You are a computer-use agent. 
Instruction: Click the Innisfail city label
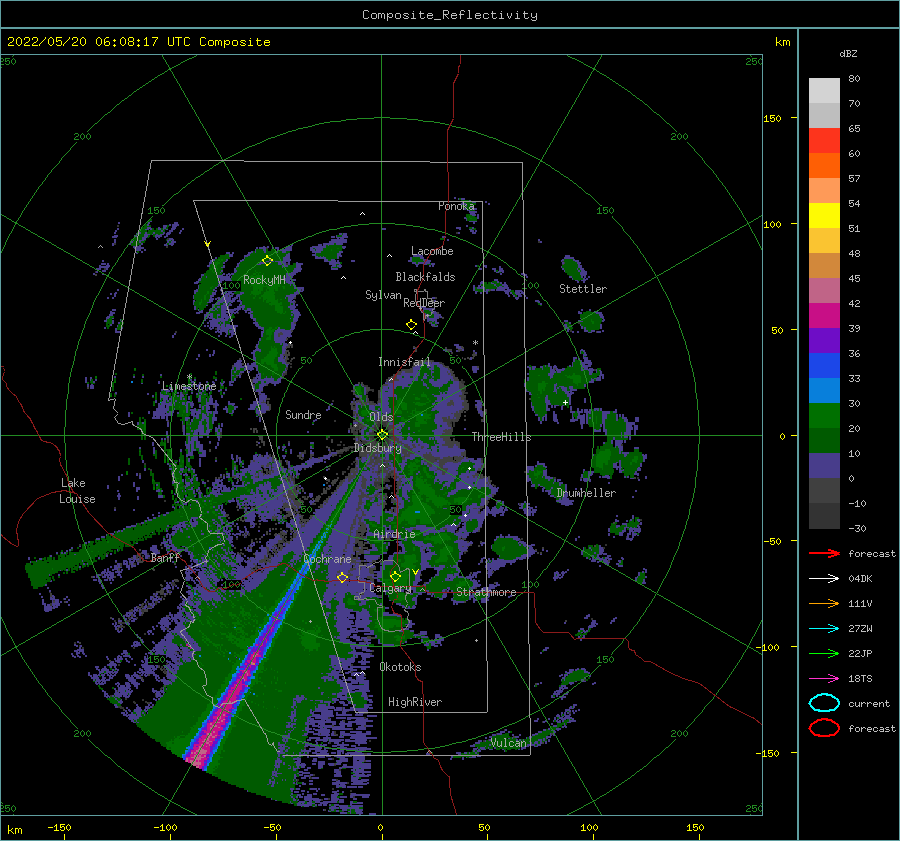point(404,362)
